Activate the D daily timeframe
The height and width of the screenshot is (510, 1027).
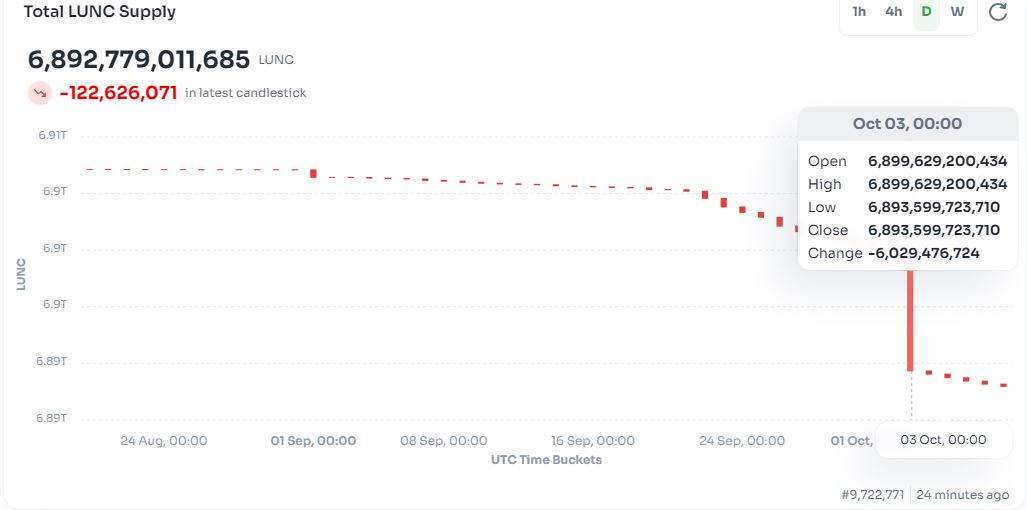926,12
